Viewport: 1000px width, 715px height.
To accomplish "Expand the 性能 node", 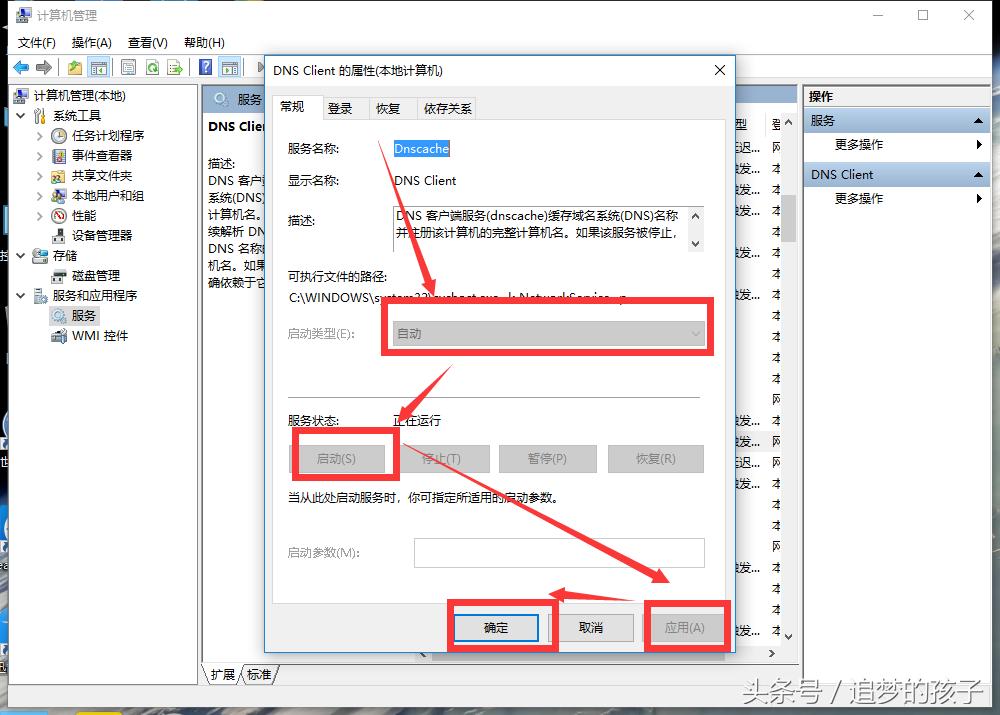I will [40, 216].
